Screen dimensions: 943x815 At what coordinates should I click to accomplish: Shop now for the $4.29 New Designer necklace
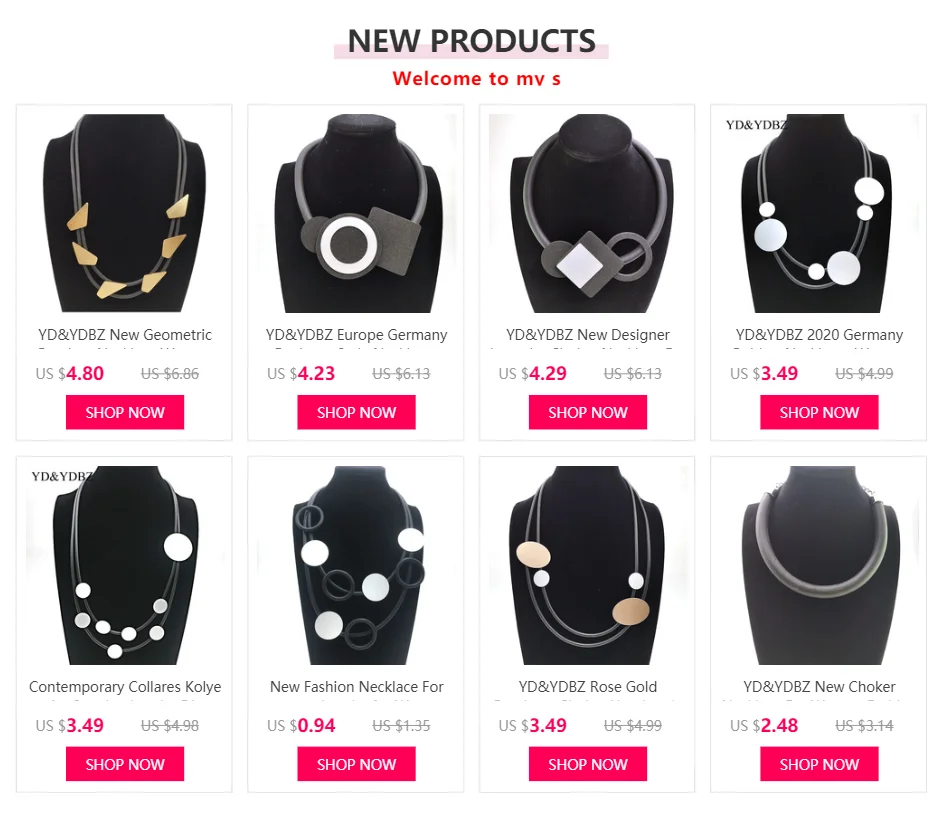click(x=588, y=412)
